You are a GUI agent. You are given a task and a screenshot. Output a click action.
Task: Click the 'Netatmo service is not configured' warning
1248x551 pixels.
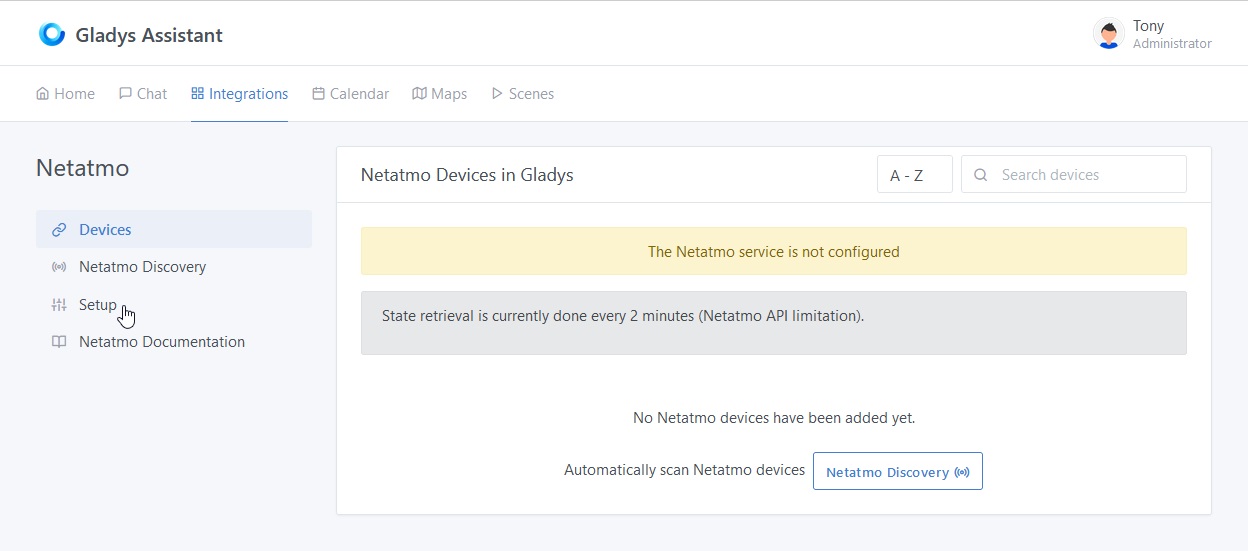(774, 251)
